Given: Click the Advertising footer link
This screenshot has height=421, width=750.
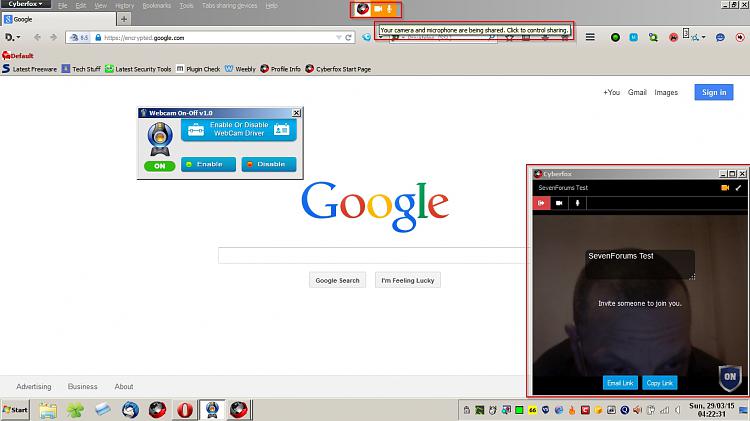Looking at the screenshot, I should click(33, 387).
